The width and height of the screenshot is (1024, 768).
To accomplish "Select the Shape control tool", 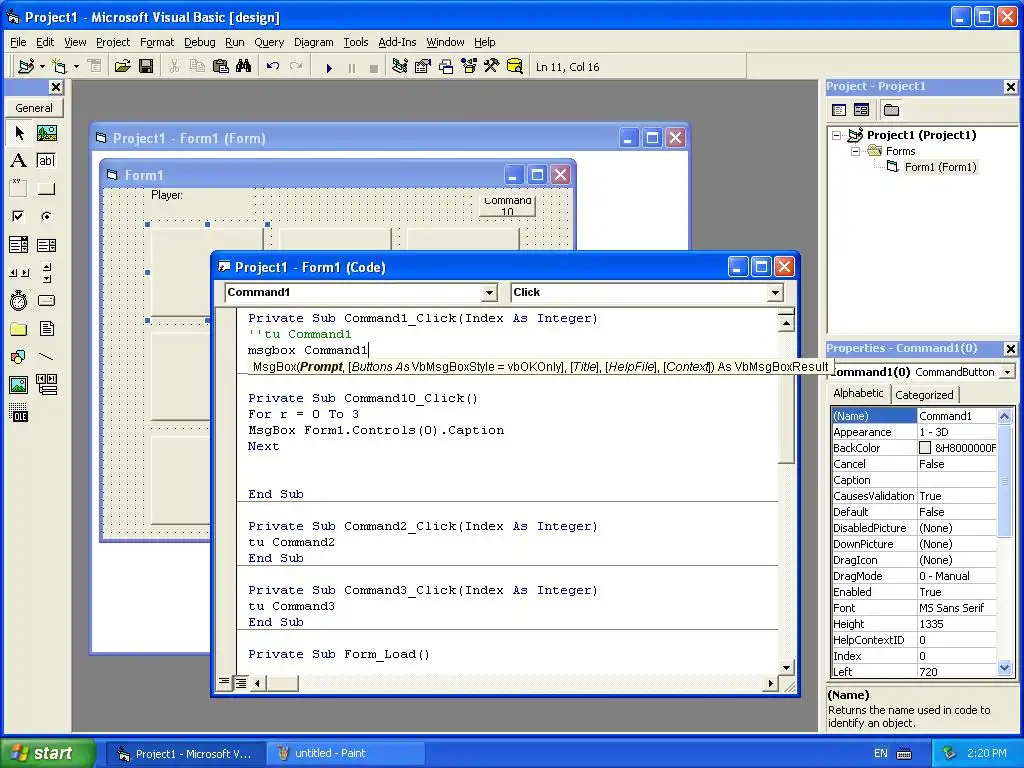I will (x=19, y=357).
